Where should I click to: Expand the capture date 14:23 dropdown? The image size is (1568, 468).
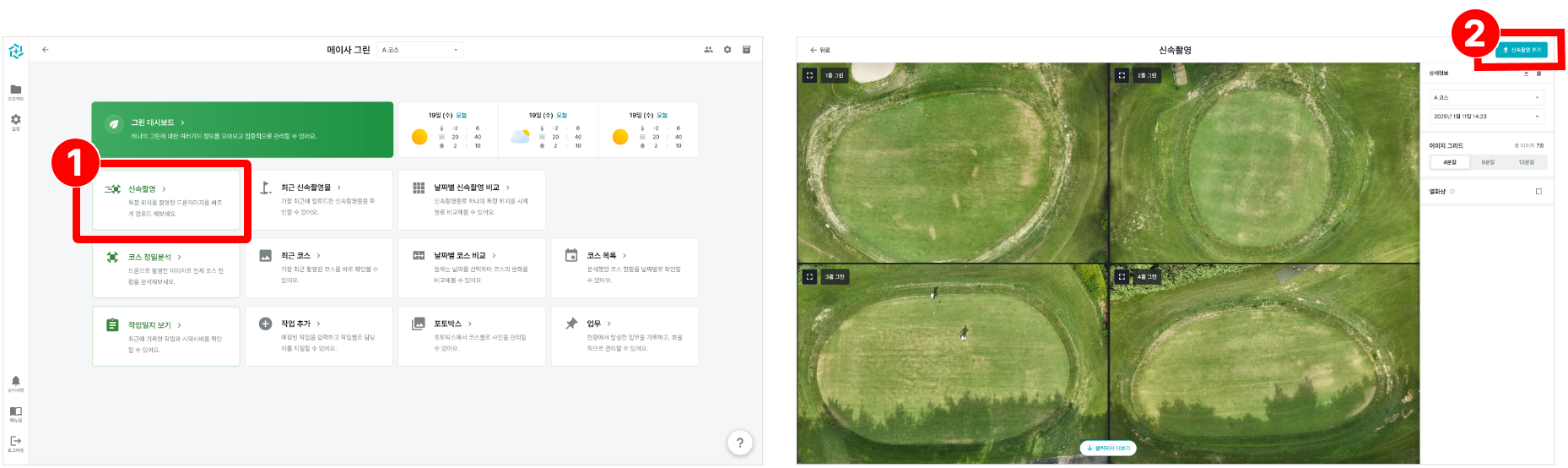click(1485, 117)
